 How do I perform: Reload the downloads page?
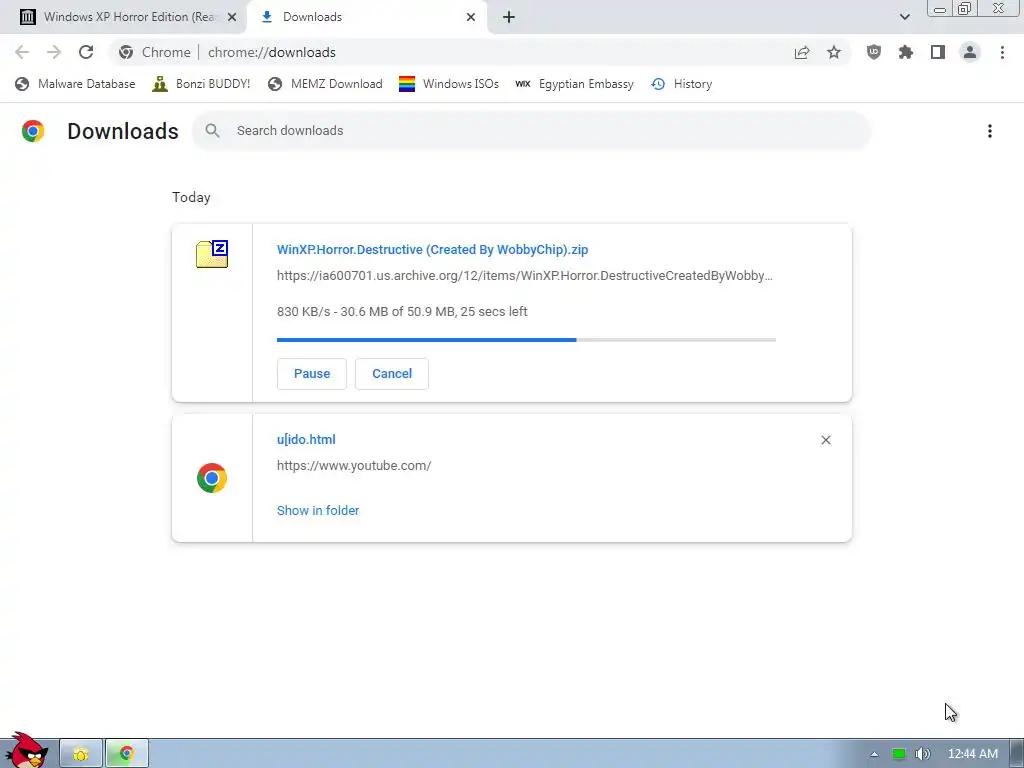(x=86, y=52)
